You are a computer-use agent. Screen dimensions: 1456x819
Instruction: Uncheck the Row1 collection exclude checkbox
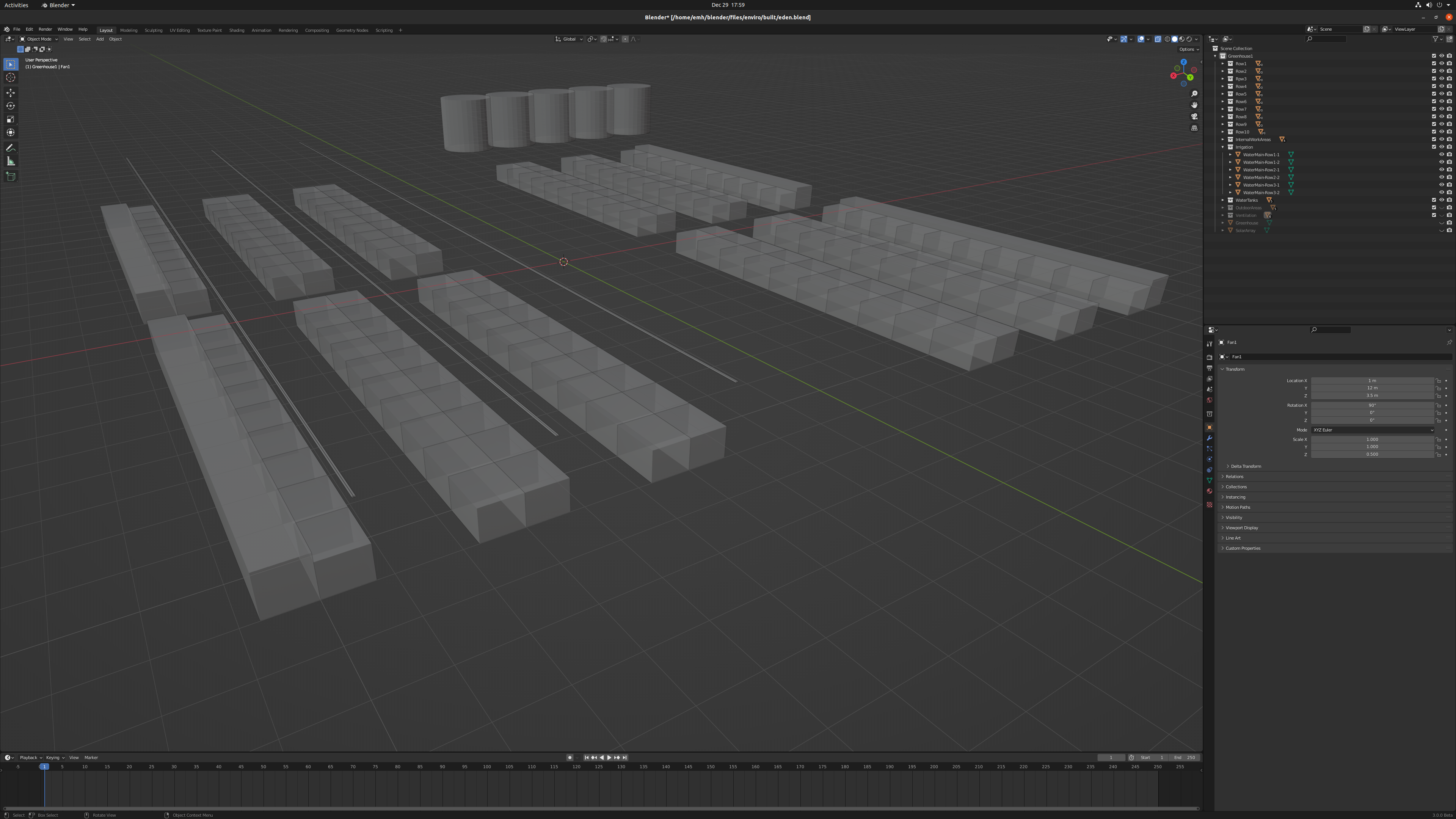point(1433,64)
